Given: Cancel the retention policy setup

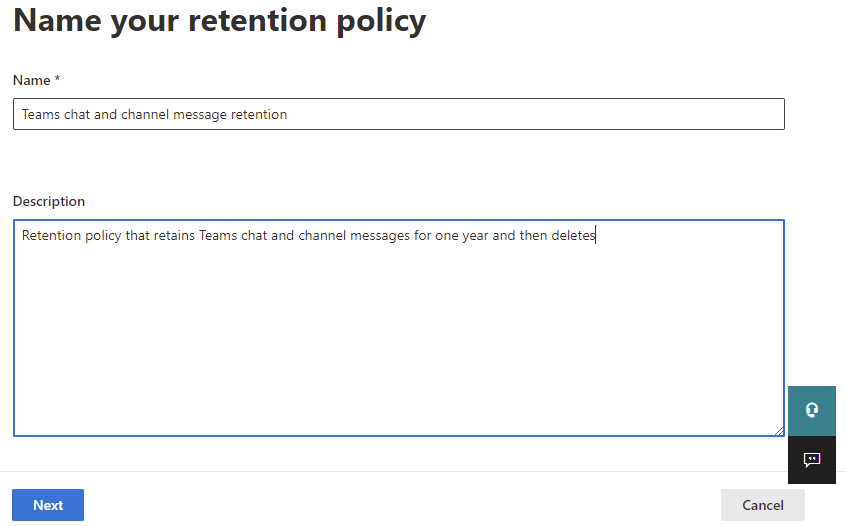Looking at the screenshot, I should [x=762, y=505].
